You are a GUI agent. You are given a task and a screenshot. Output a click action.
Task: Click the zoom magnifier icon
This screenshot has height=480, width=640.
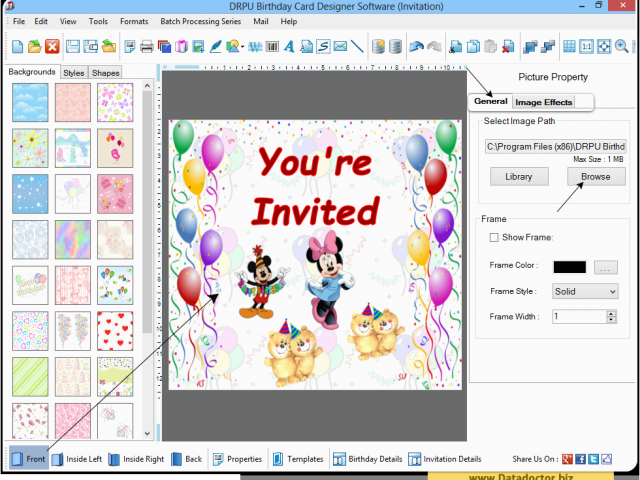pyautogui.click(x=622, y=47)
